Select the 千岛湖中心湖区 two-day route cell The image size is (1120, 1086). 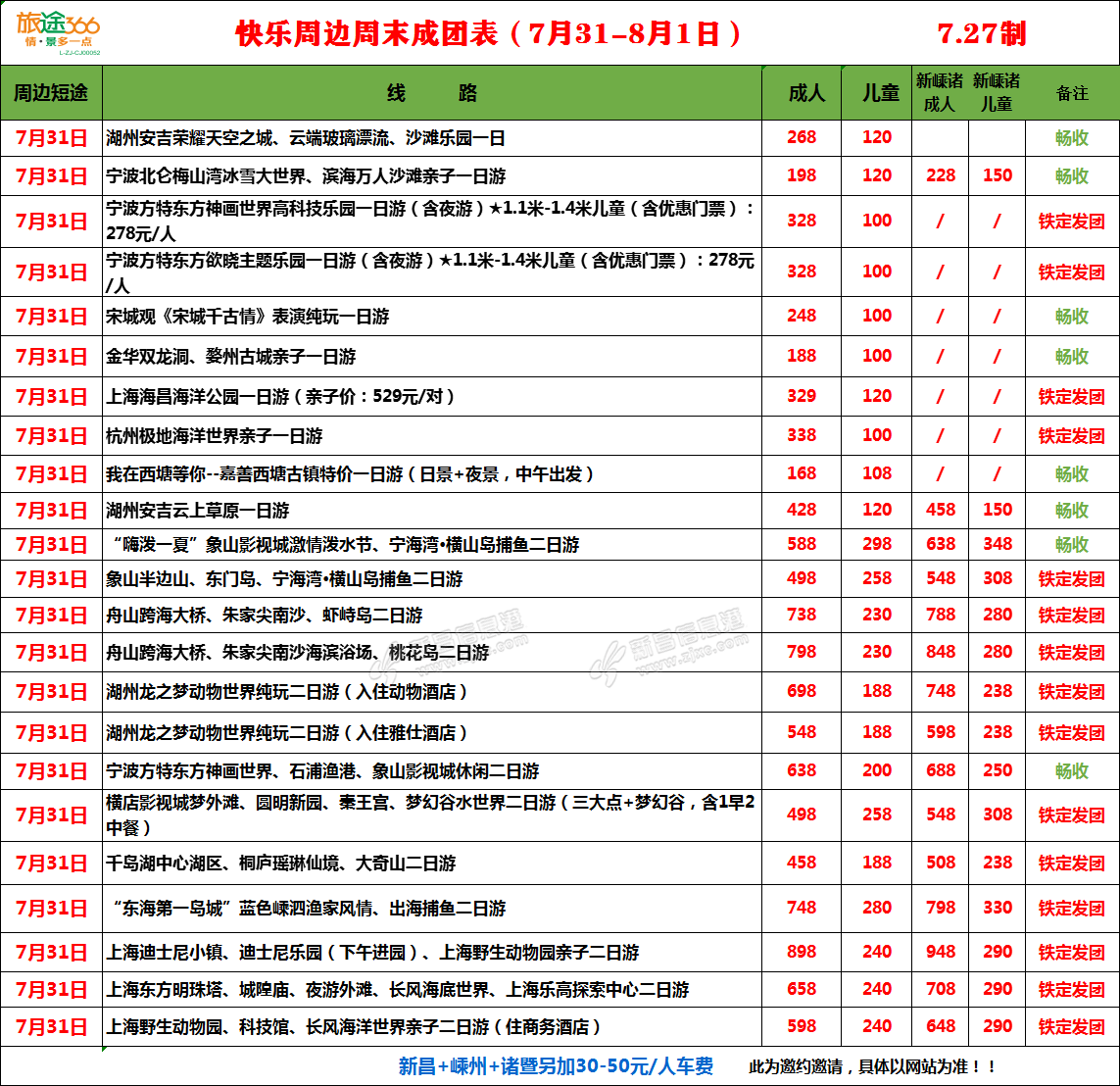[281, 864]
